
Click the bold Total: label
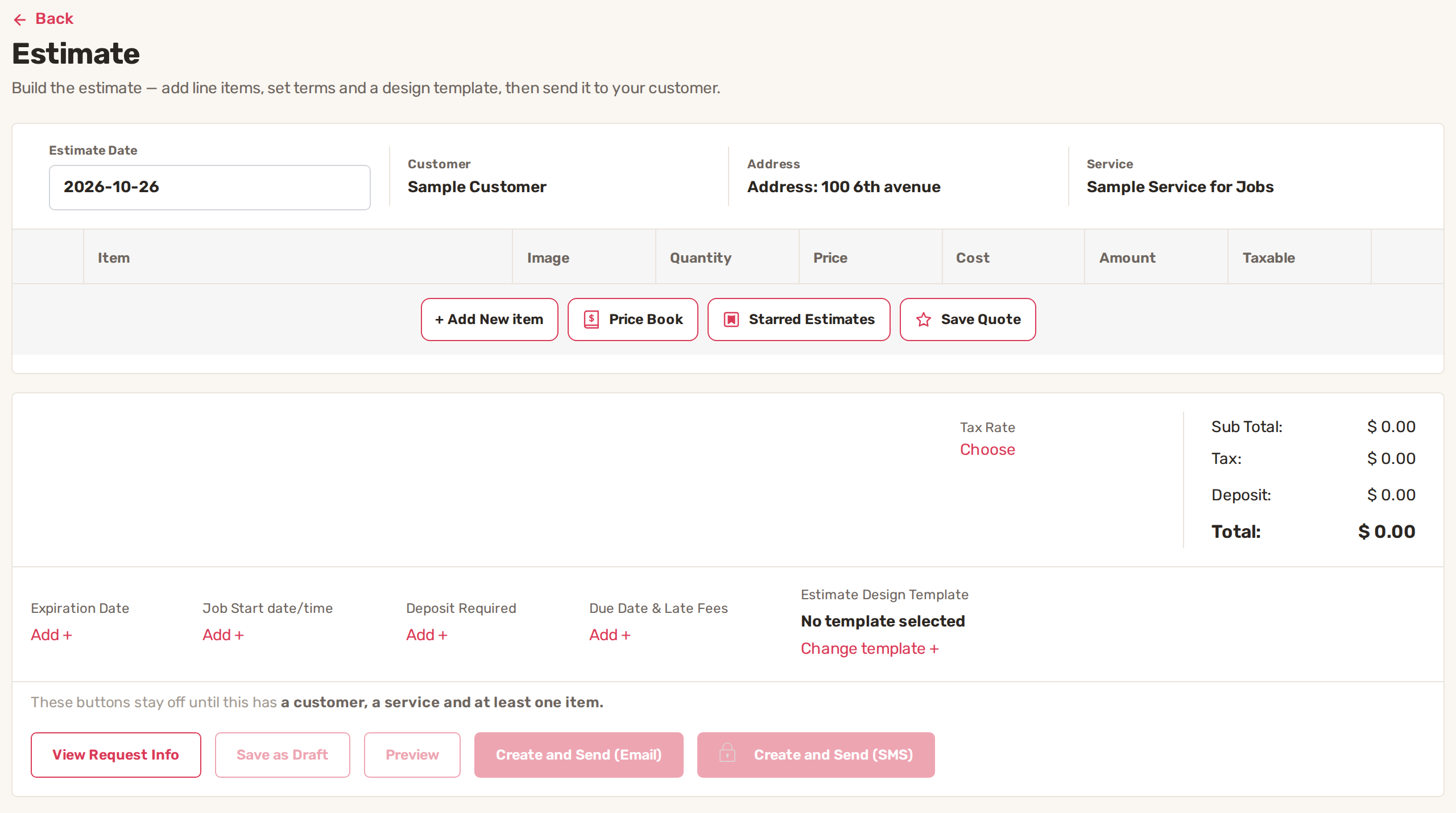1236,532
